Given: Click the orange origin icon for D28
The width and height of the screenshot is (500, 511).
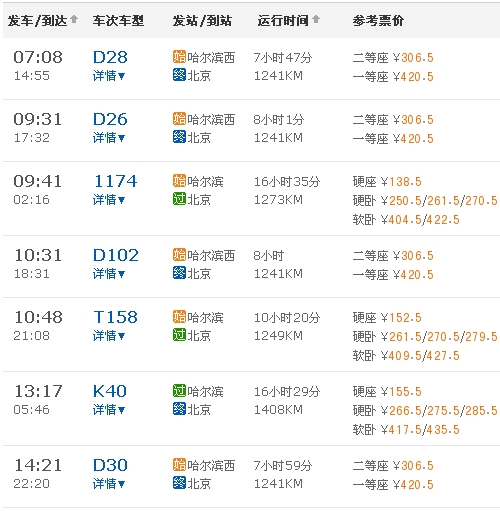Looking at the screenshot, I should 179,57.
